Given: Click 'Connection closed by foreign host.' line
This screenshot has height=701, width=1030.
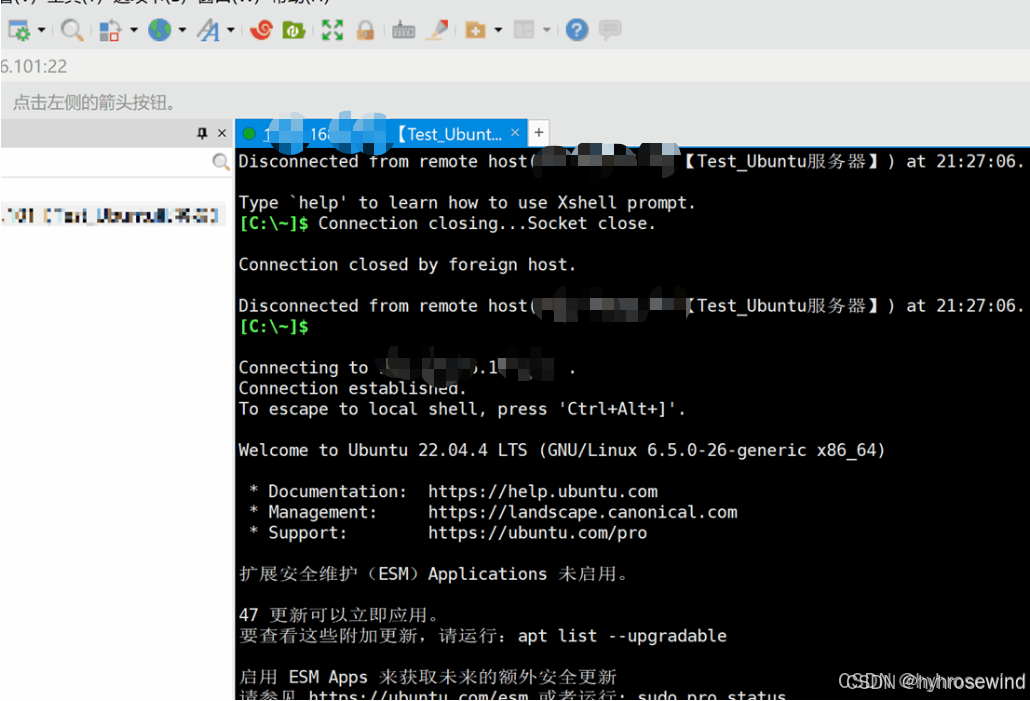Looking at the screenshot, I should click(407, 265).
